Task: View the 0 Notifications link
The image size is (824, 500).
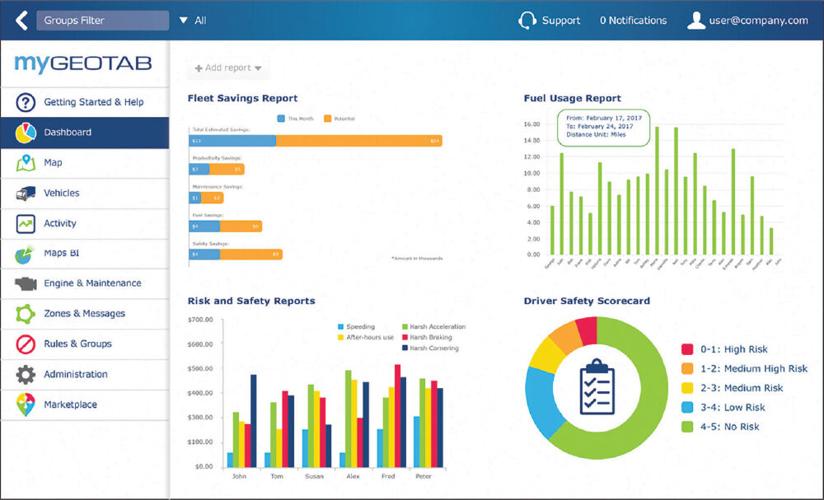Action: 633,20
